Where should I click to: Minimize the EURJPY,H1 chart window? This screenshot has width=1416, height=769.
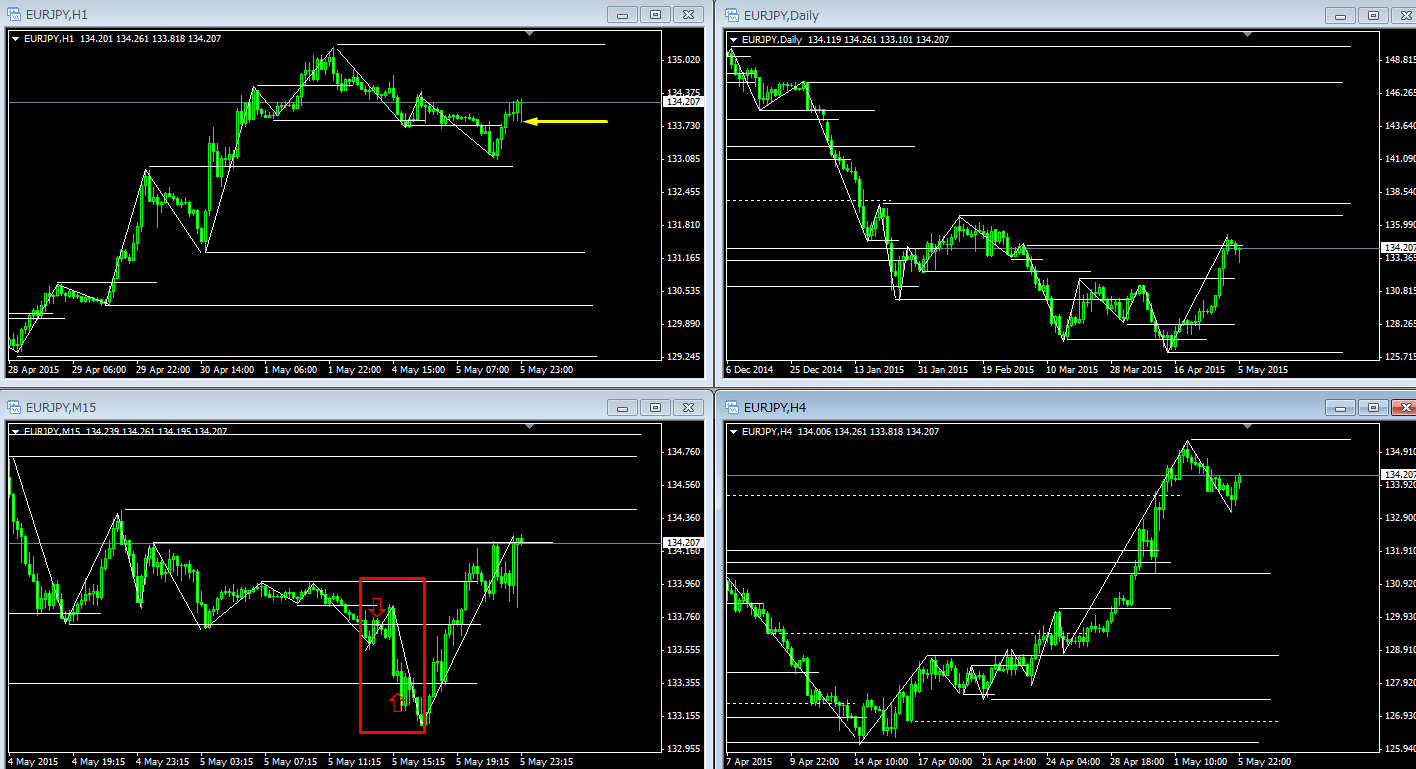click(x=623, y=15)
